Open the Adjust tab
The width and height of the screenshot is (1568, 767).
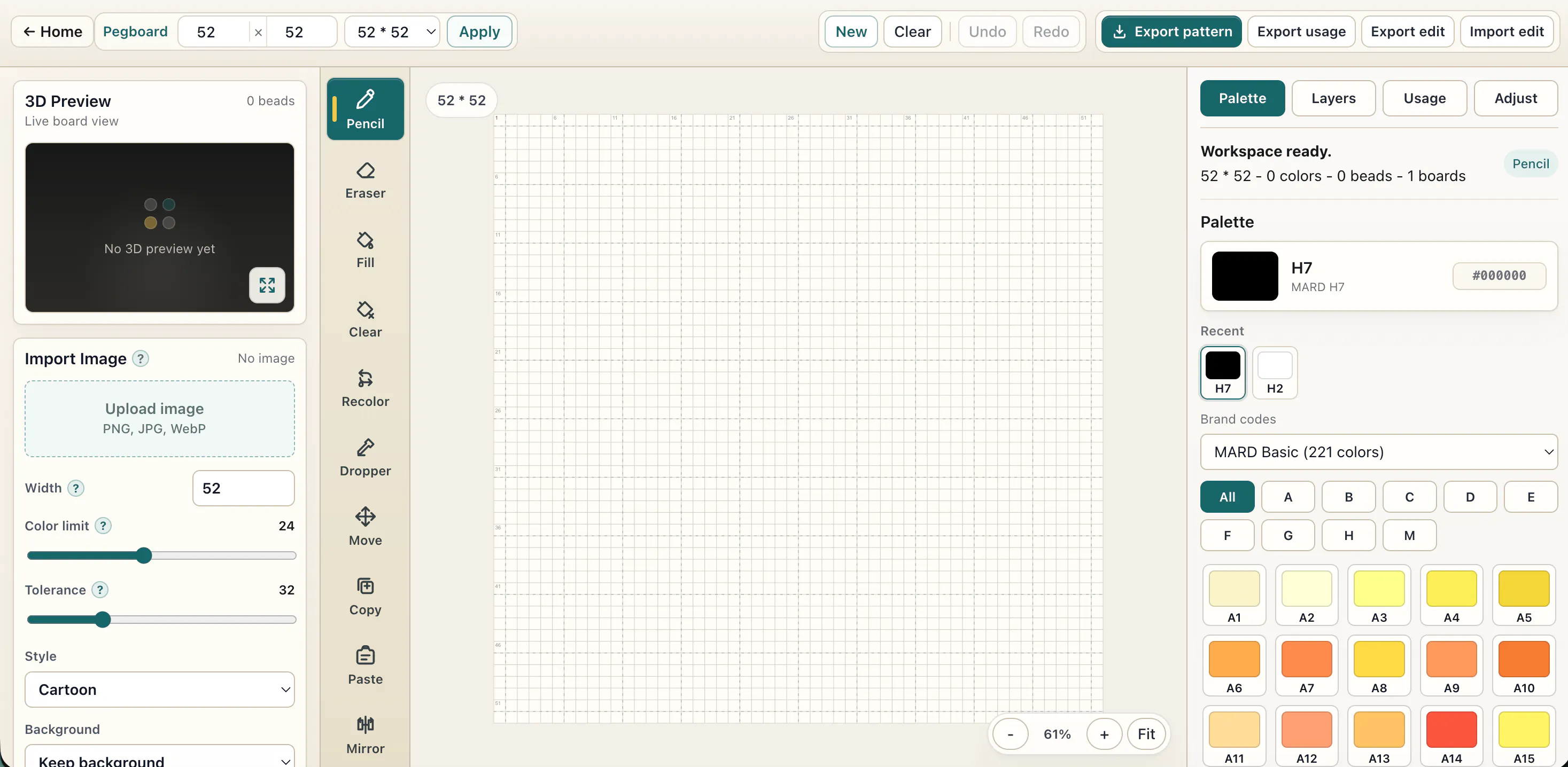1516,98
